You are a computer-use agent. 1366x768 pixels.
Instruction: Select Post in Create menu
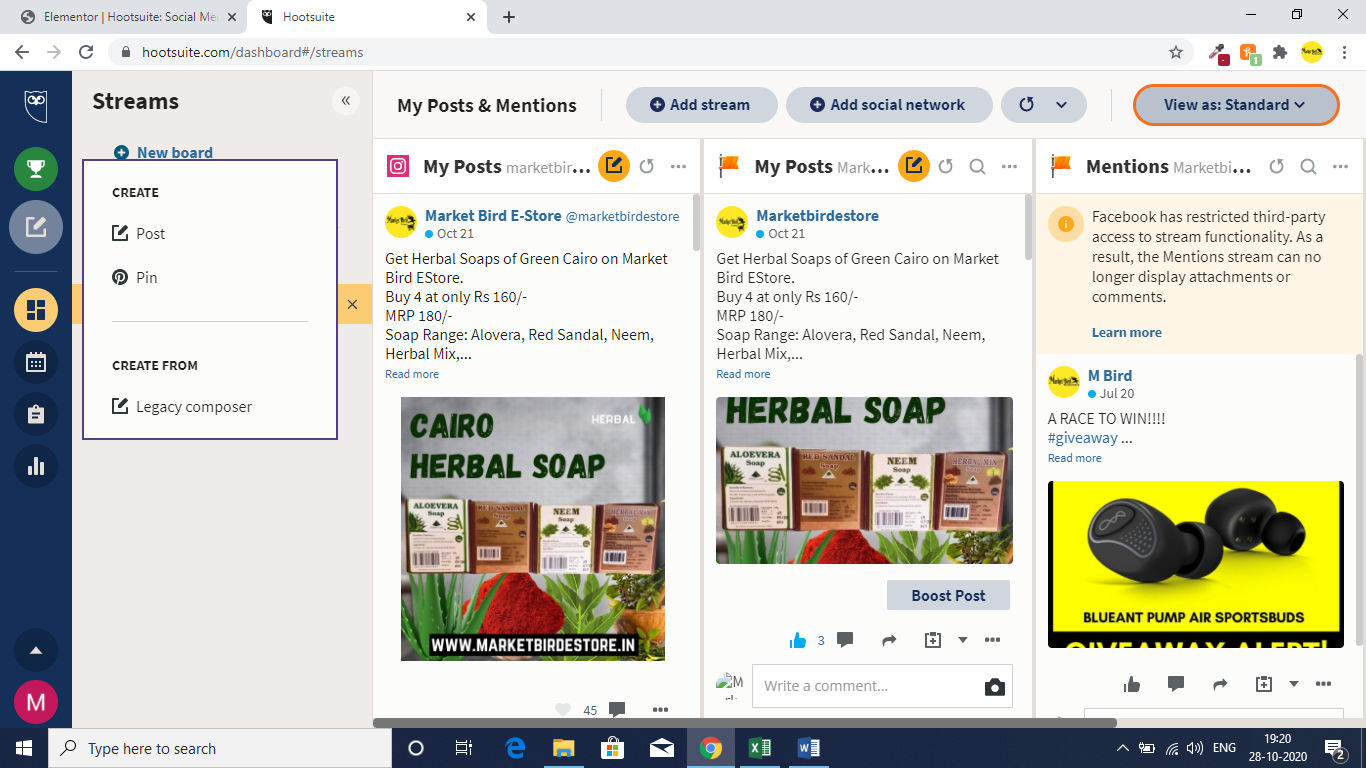pos(139,233)
